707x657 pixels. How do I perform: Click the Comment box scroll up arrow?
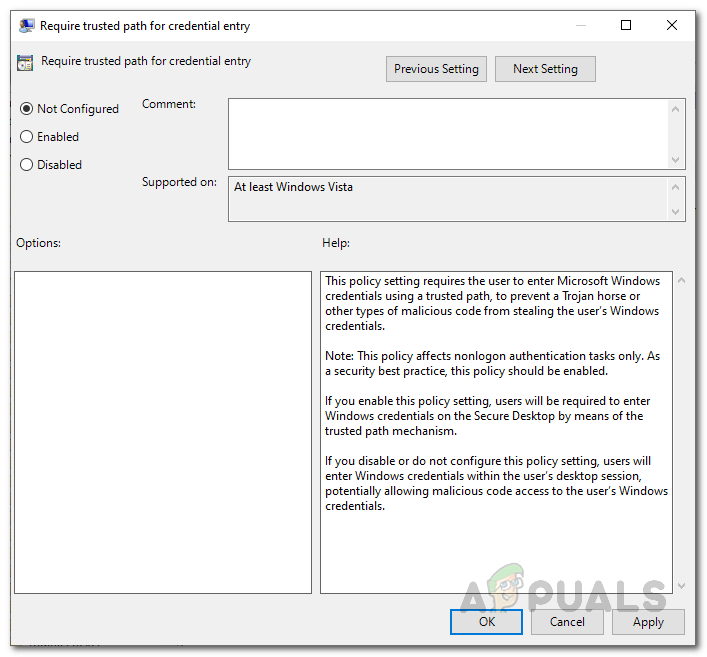(x=675, y=109)
